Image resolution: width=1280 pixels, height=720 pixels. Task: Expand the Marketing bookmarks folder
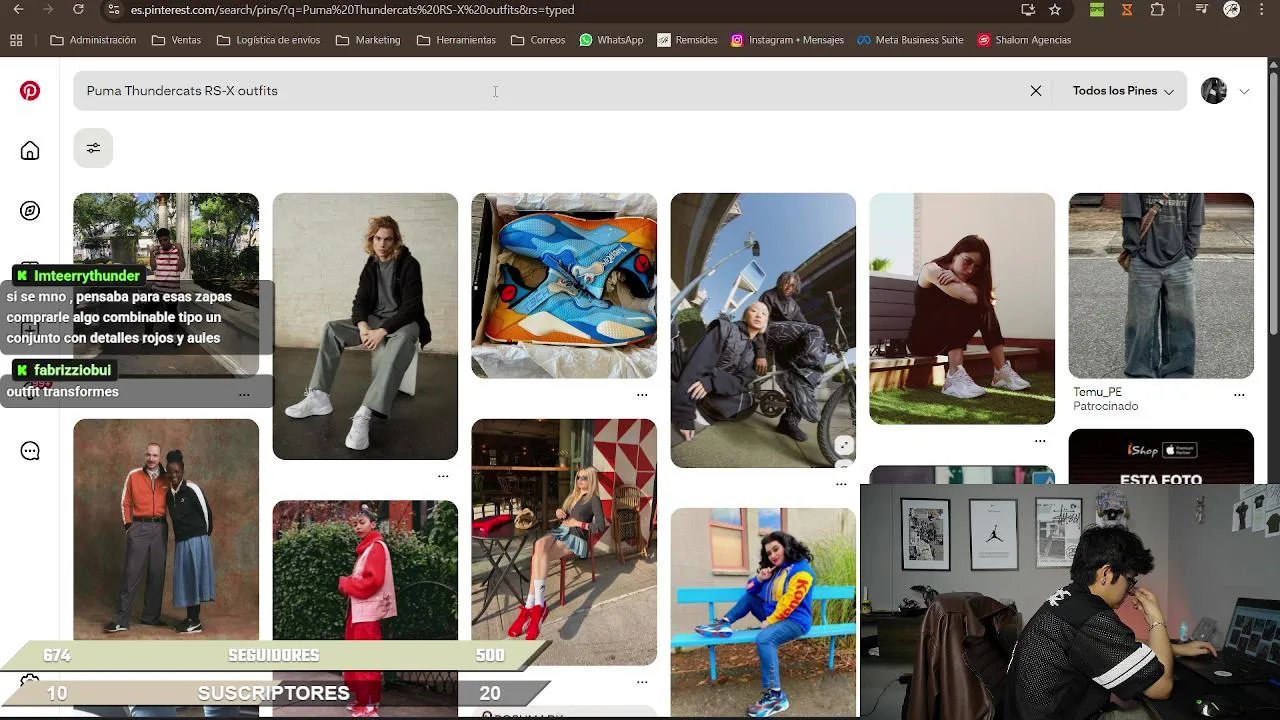point(368,40)
